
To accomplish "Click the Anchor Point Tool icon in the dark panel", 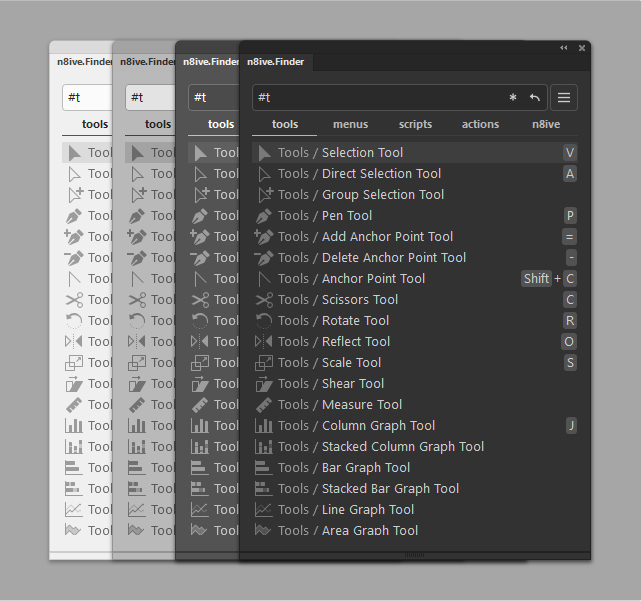I will [x=264, y=279].
